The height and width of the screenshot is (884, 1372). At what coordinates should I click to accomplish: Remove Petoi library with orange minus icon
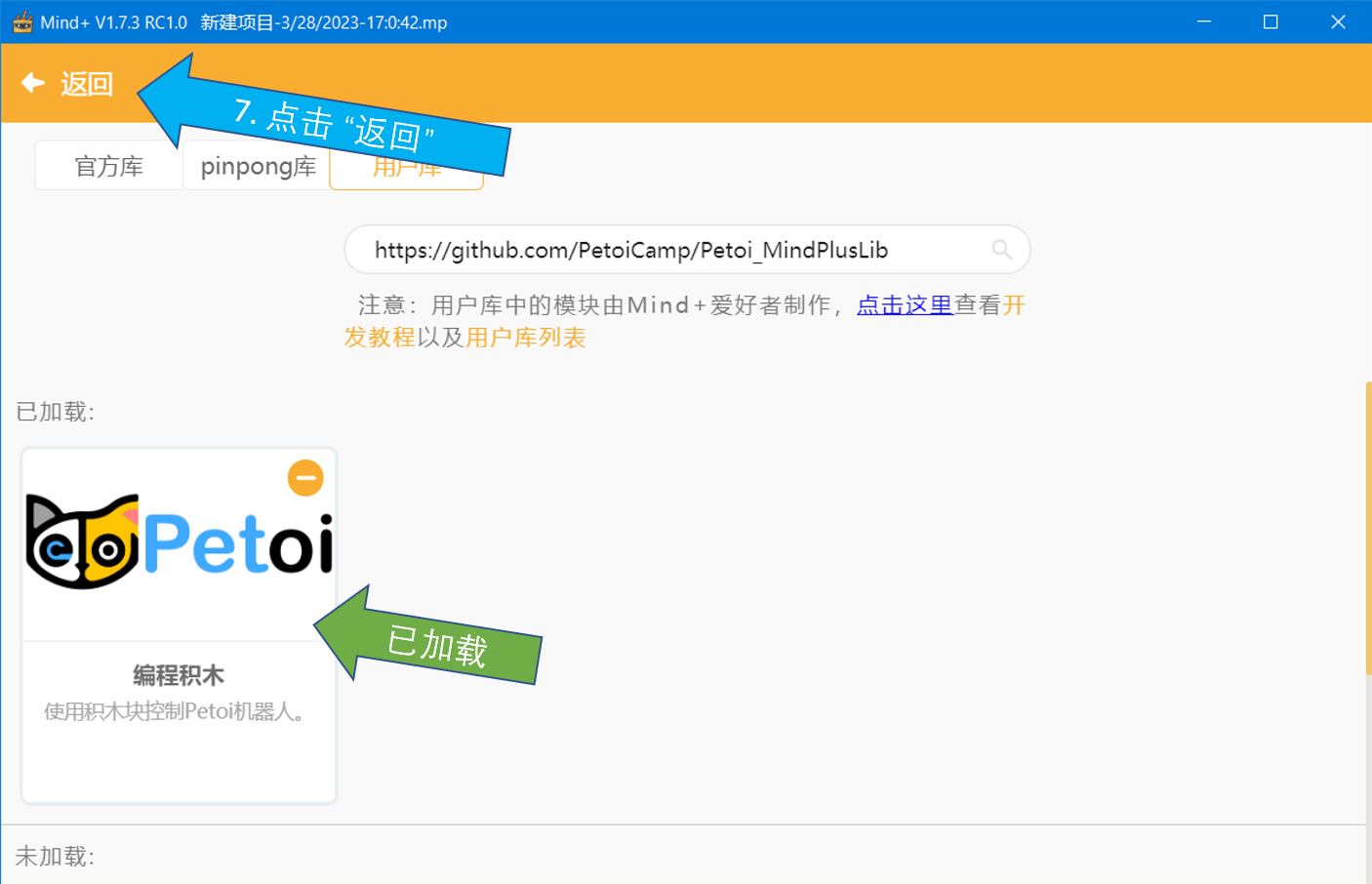pyautogui.click(x=305, y=478)
